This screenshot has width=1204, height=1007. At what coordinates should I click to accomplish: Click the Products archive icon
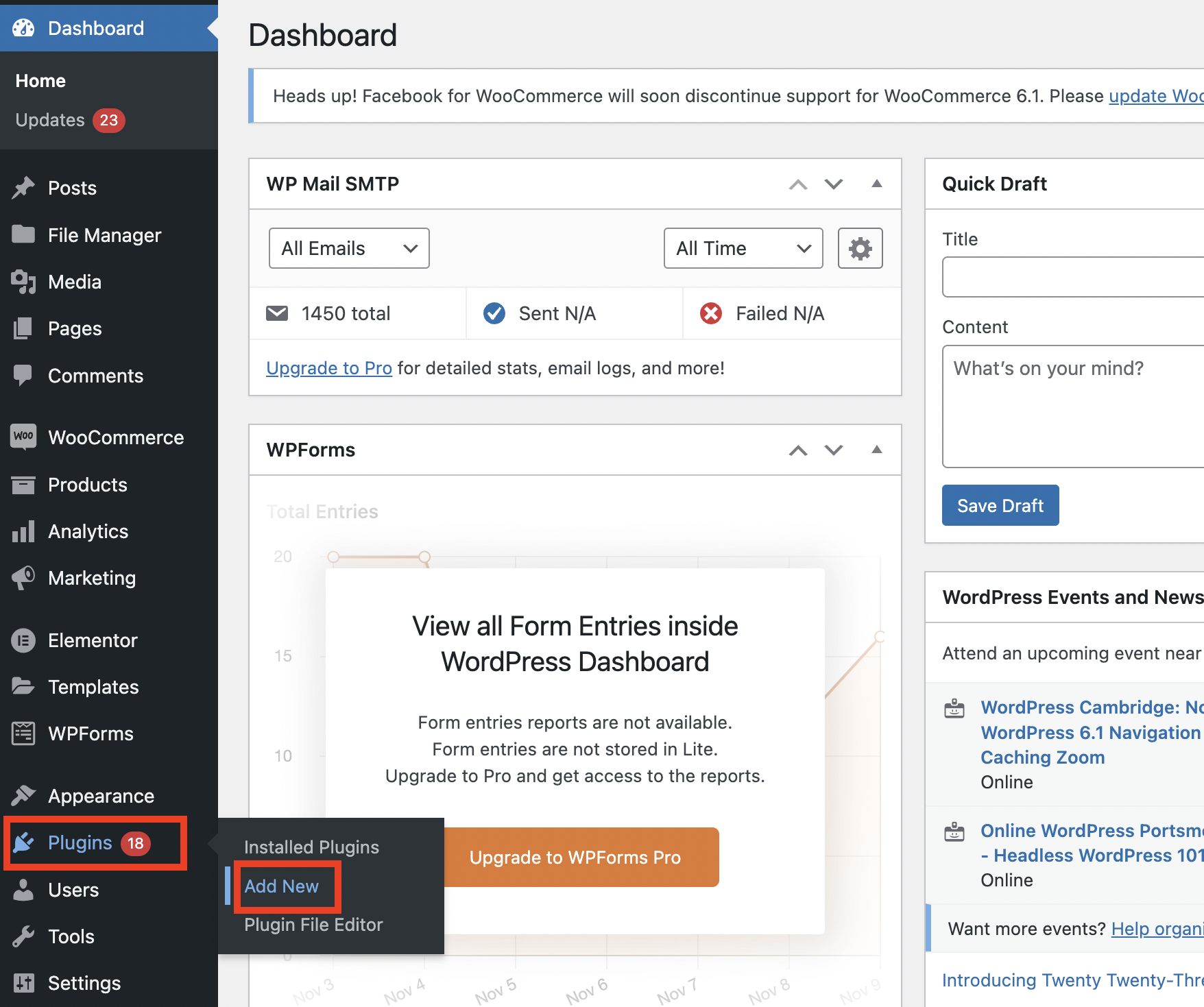pyautogui.click(x=23, y=485)
